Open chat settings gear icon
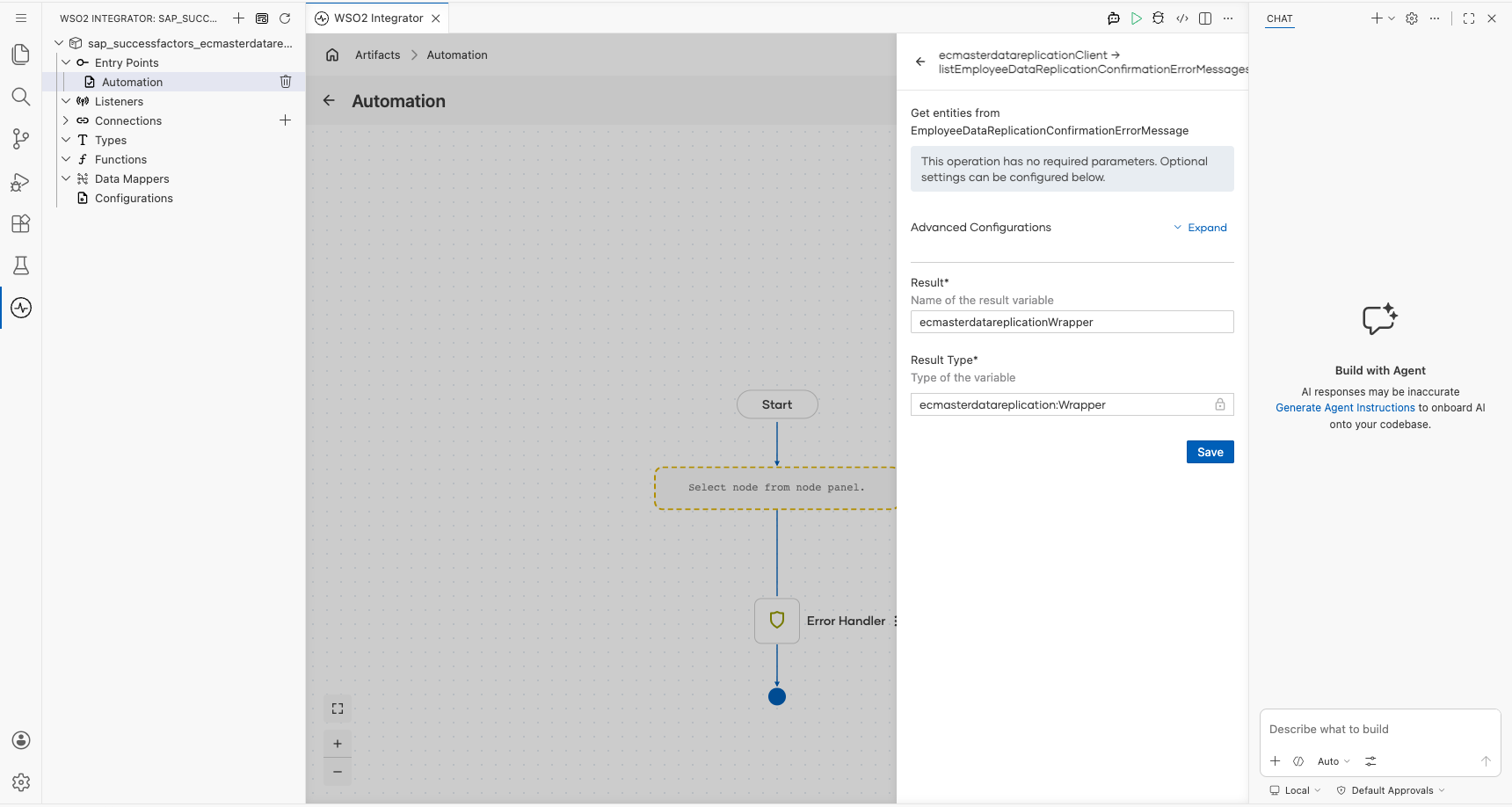Image resolution: width=1512 pixels, height=807 pixels. coord(1412,18)
